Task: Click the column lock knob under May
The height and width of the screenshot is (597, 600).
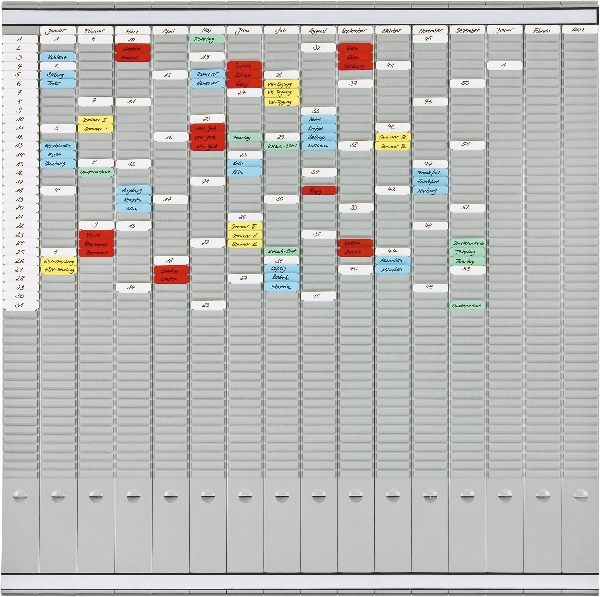Action: click(x=207, y=494)
